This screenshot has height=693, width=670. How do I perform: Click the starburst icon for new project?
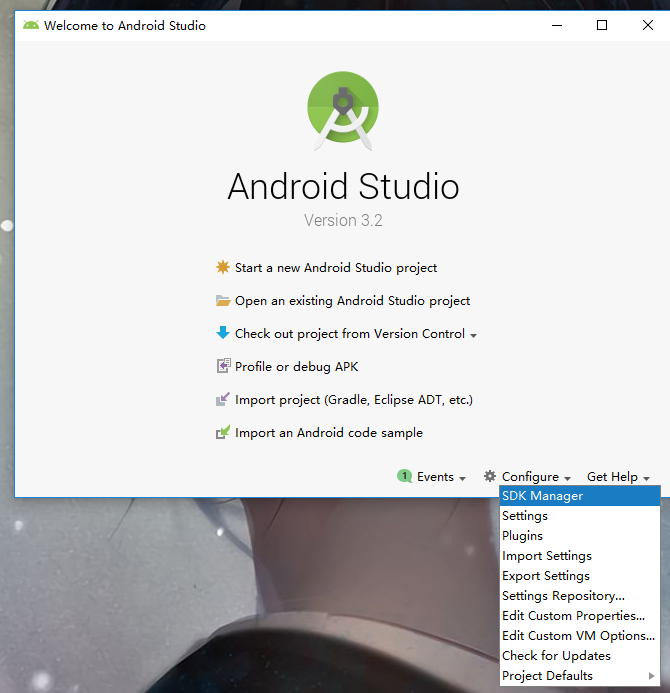[x=223, y=267]
